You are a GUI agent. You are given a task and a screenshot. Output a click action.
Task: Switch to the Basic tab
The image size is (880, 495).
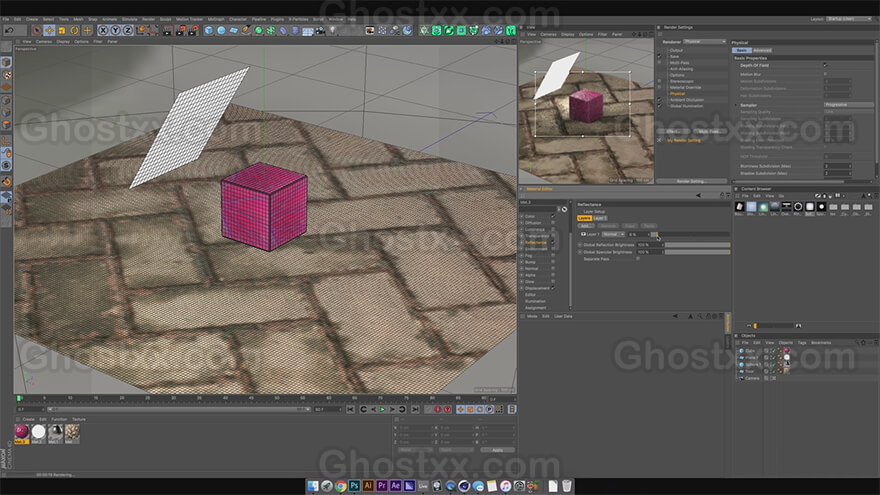(741, 51)
